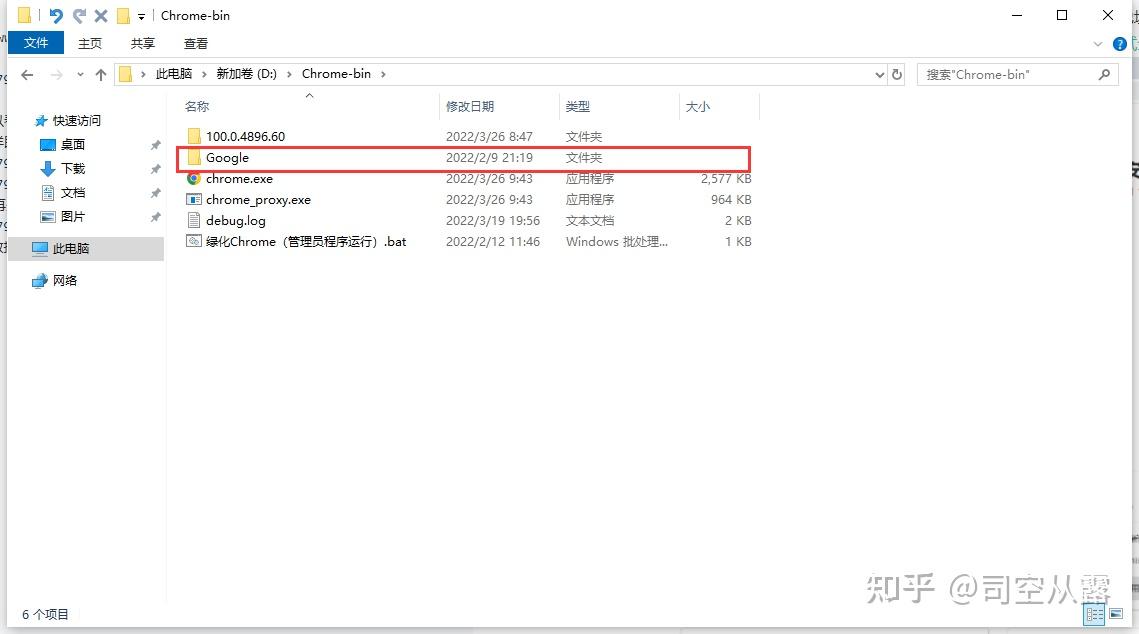The width and height of the screenshot is (1139, 634).
Task: Click the magnifier search icon
Action: [1104, 74]
